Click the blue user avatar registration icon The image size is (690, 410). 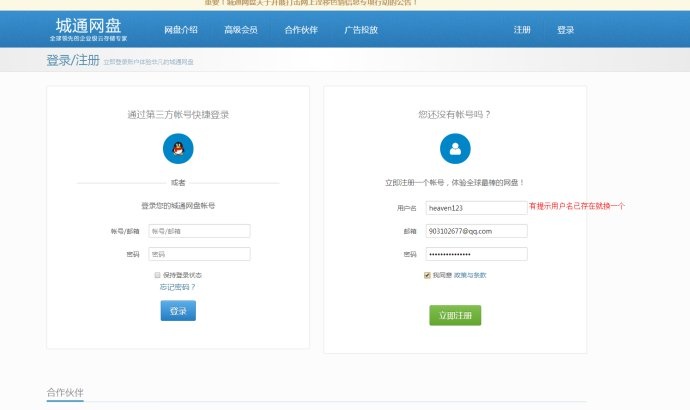455,149
